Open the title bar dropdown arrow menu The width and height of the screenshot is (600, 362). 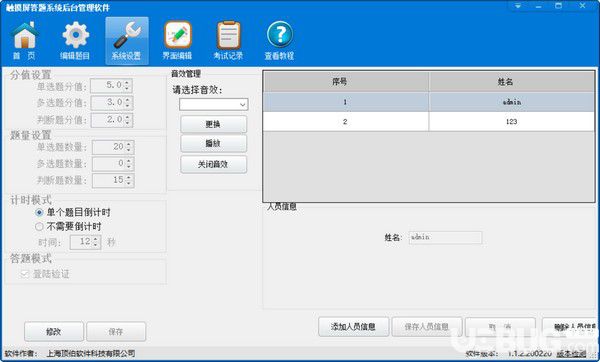click(518, 6)
